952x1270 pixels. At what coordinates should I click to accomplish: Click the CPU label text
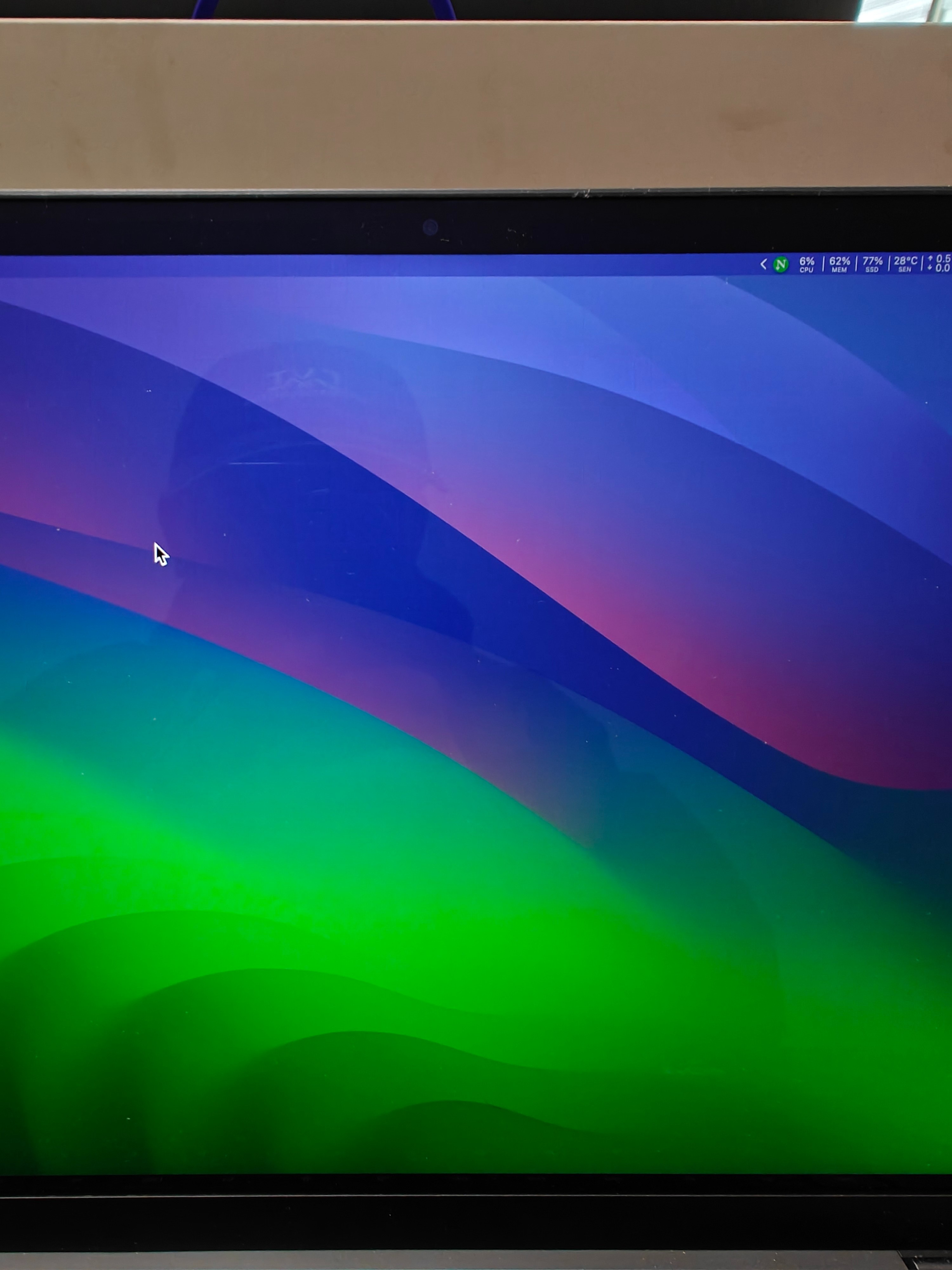pyautogui.click(x=806, y=270)
